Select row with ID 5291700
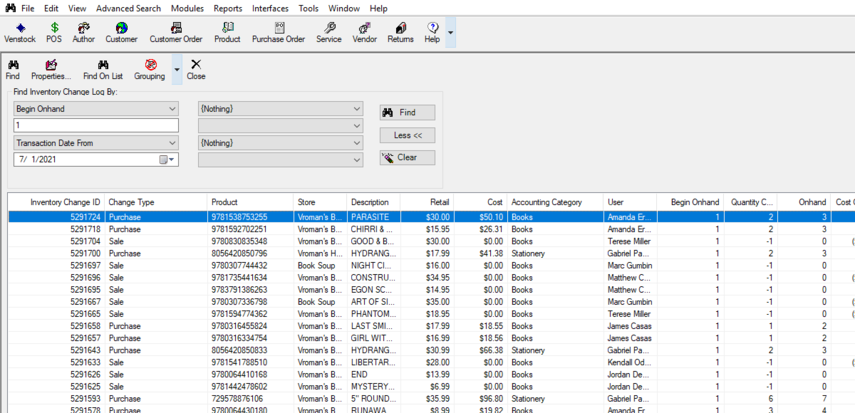This screenshot has width=855, height=413. coord(431,253)
